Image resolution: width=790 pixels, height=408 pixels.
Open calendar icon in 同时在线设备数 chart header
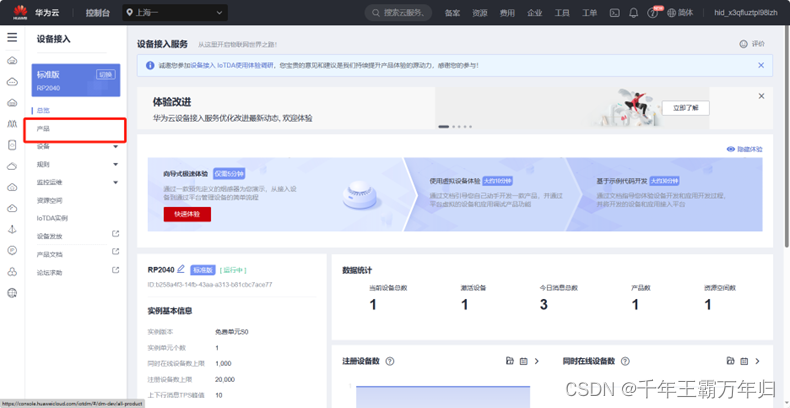pos(744,361)
